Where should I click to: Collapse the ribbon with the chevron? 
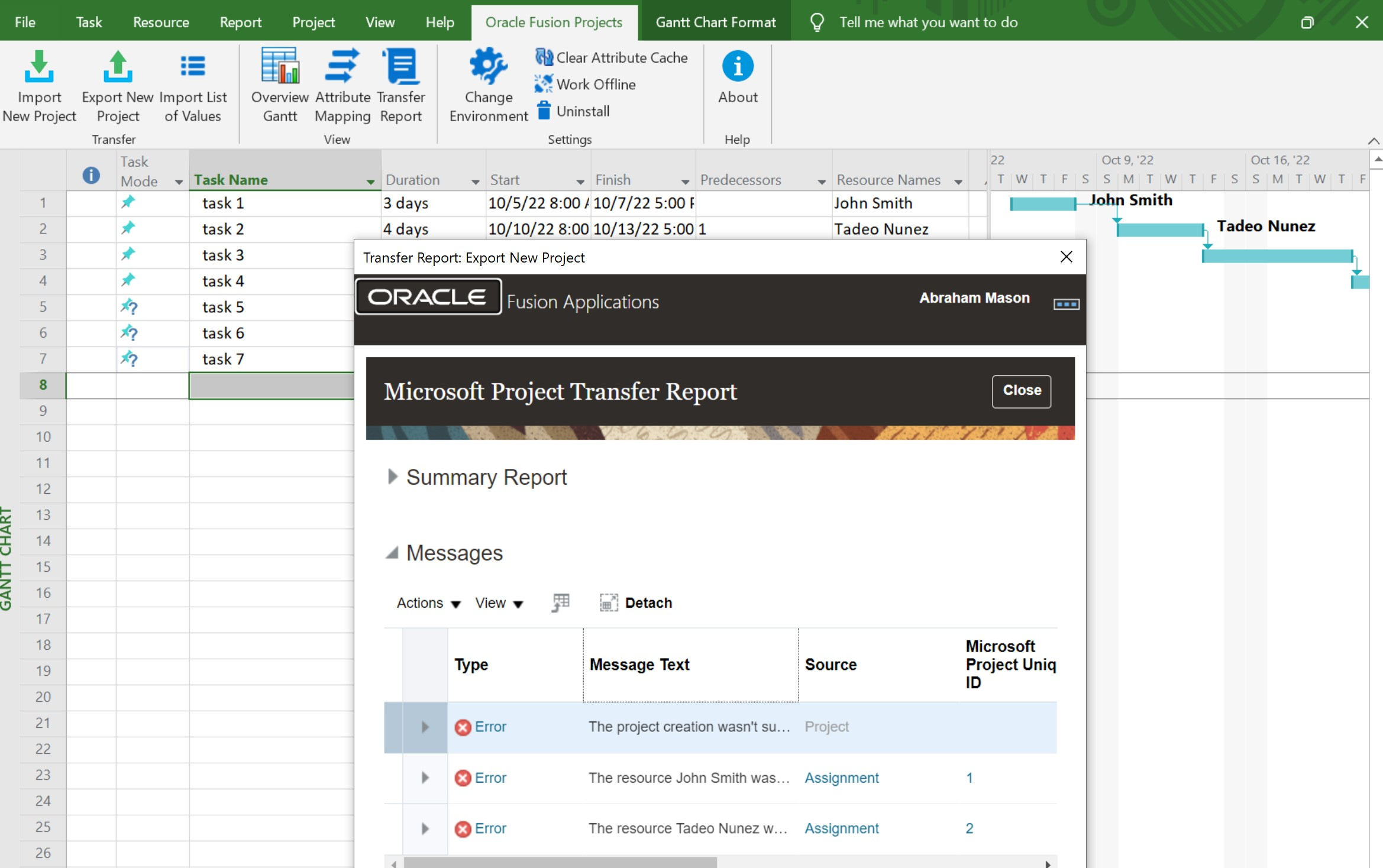point(1373,141)
